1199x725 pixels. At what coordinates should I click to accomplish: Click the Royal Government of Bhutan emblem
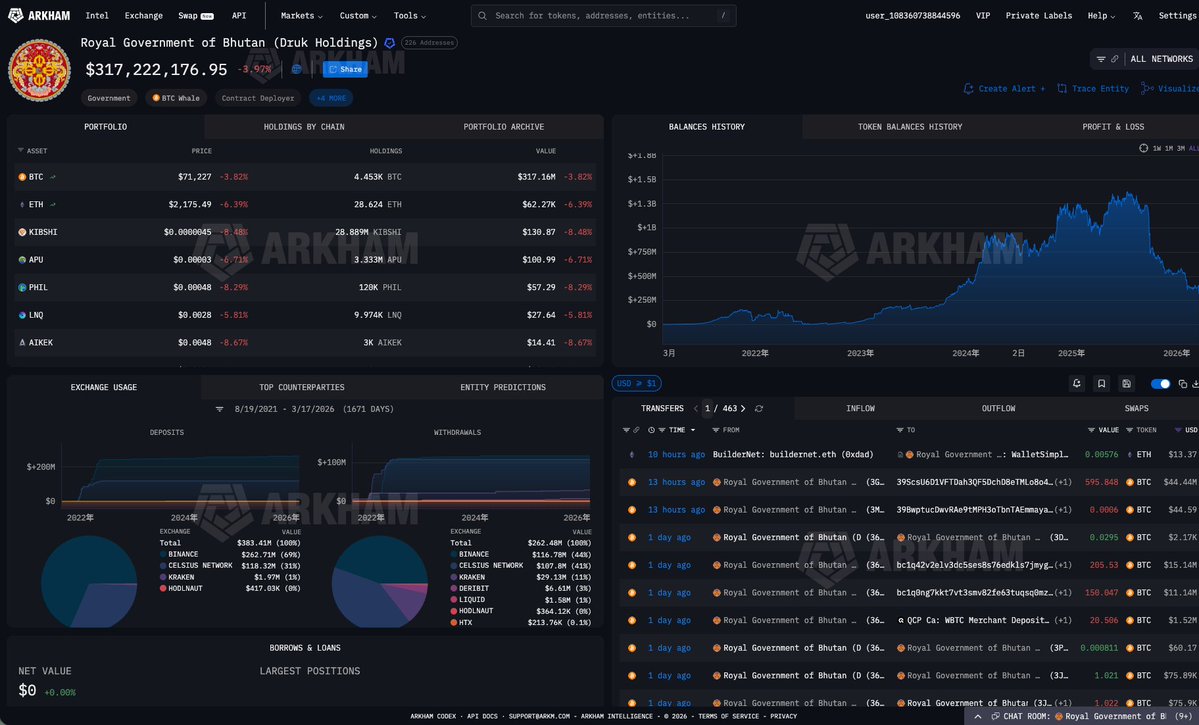(x=39, y=70)
